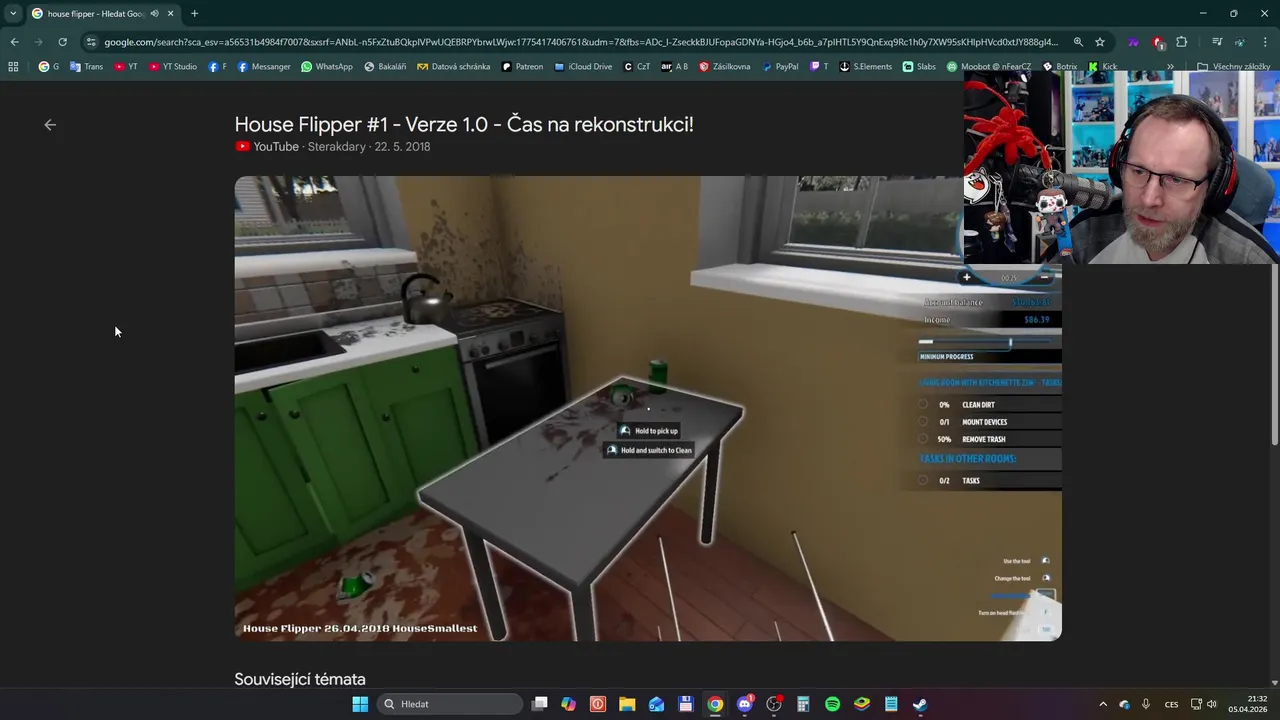This screenshot has height=720, width=1280.
Task: Open the iCloud Drive bookmark
Action: coord(583,67)
